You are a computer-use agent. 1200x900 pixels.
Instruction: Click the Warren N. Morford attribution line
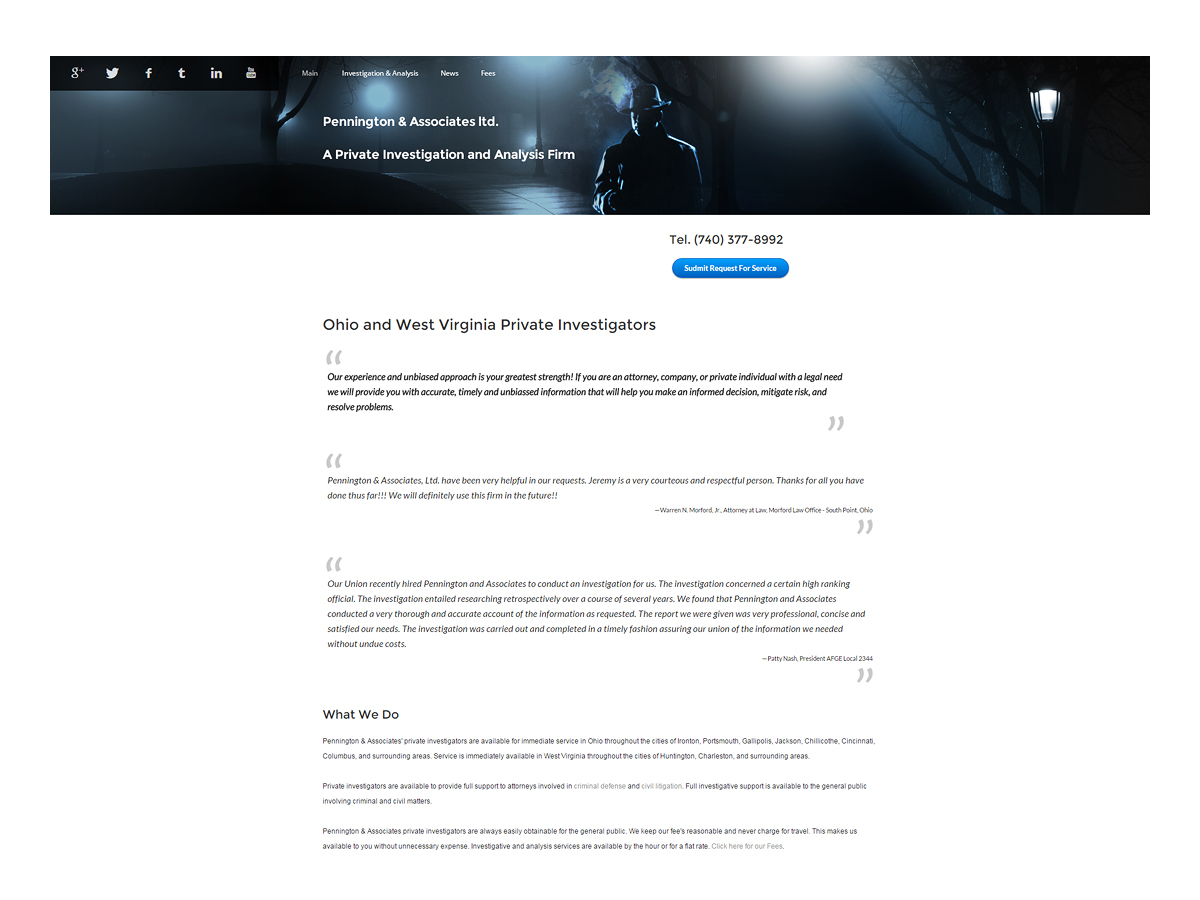[x=763, y=510]
